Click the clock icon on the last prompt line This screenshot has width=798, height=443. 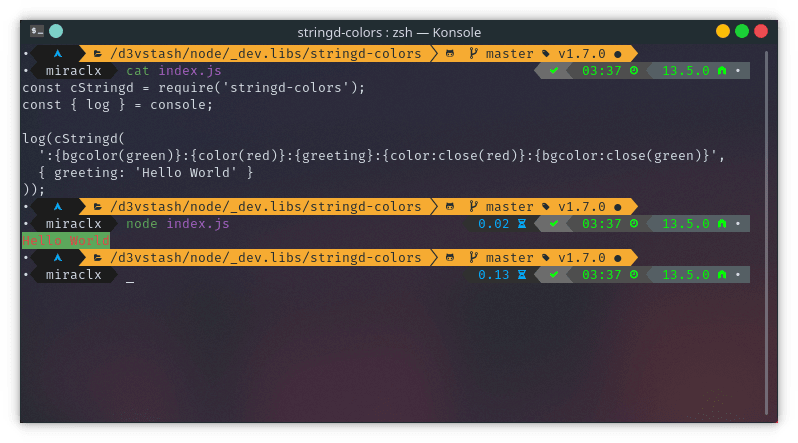[x=634, y=274]
